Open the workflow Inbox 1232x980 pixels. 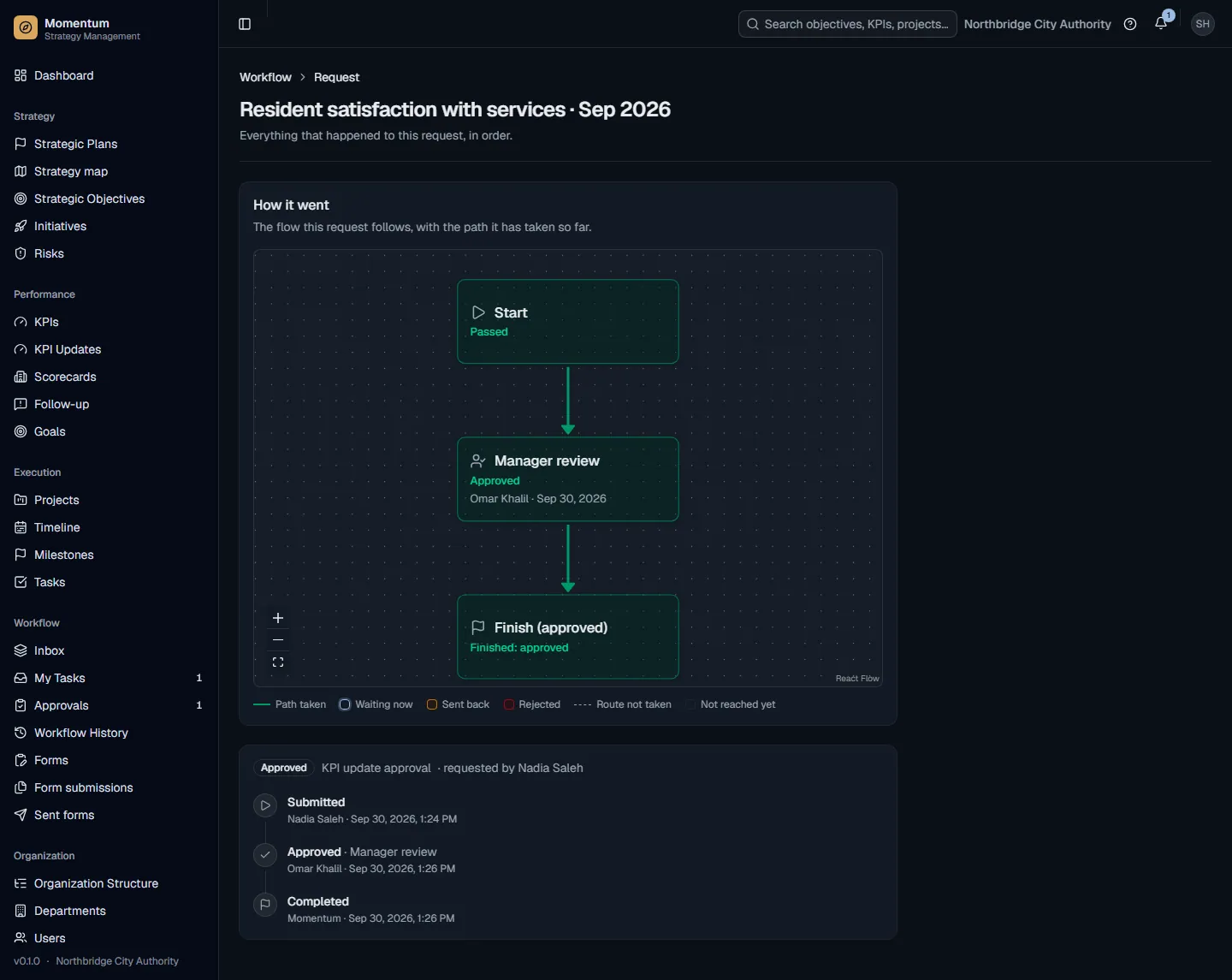point(109,650)
